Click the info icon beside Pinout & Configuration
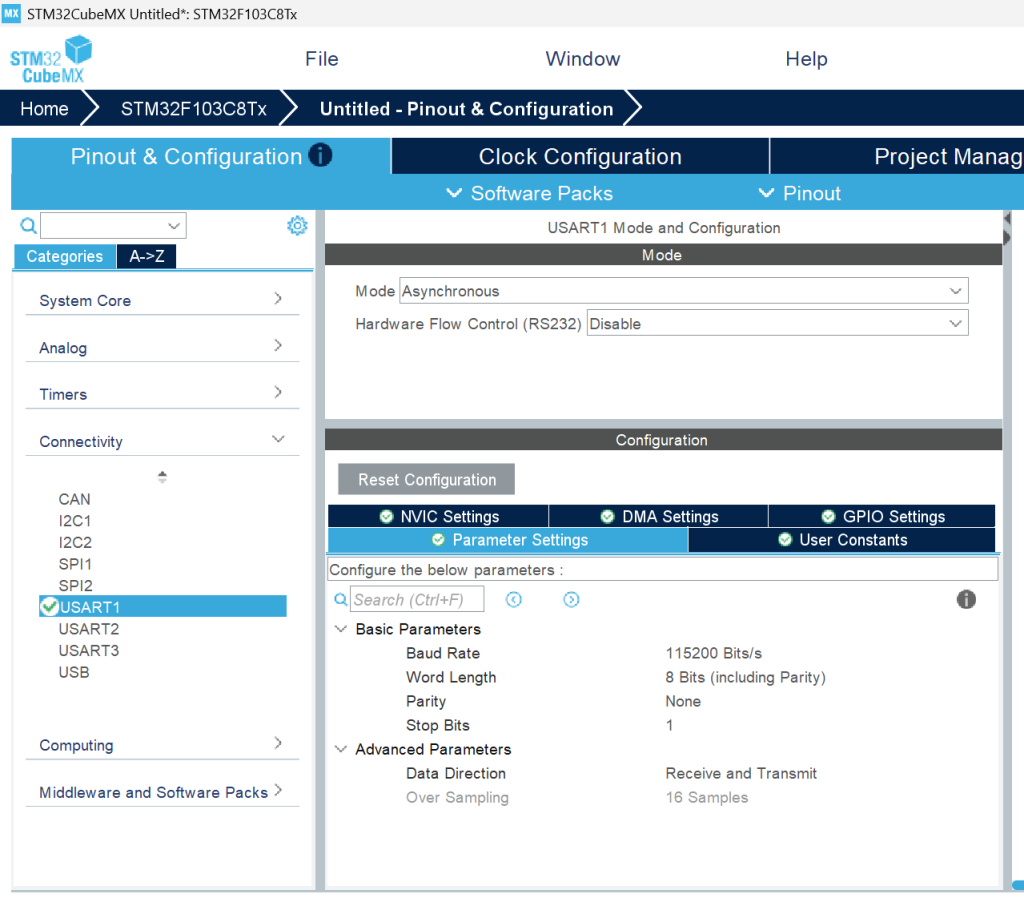The image size is (1024, 898). click(x=320, y=155)
